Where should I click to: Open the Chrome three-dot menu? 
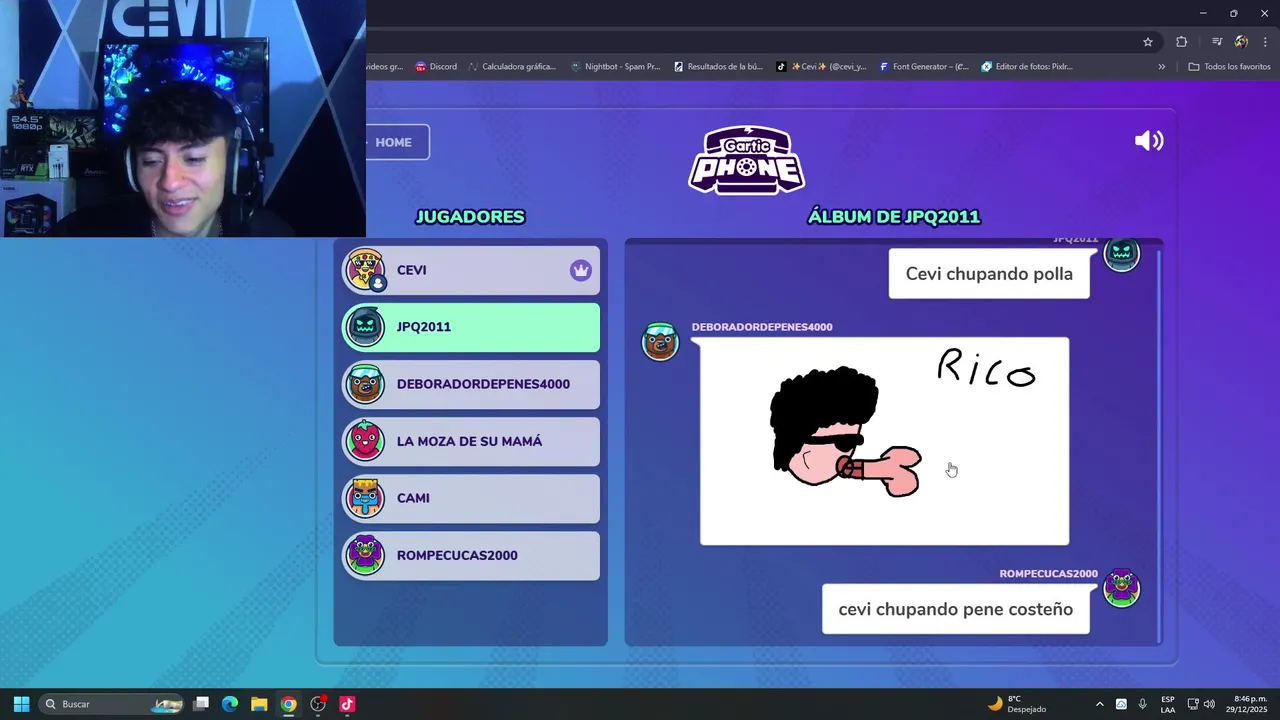(1265, 42)
